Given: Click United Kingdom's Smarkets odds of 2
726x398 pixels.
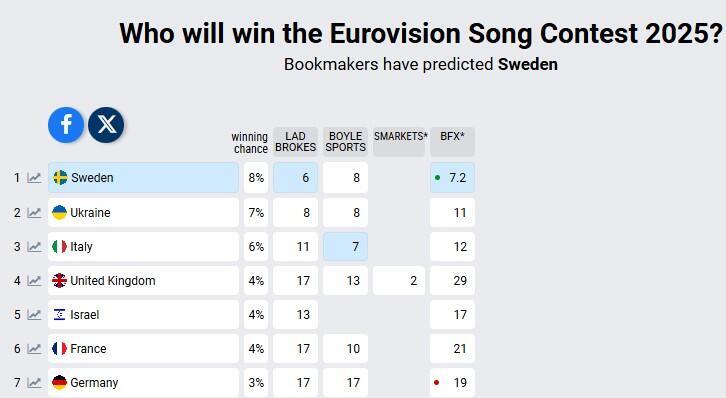Looking at the screenshot, I should click(399, 281).
